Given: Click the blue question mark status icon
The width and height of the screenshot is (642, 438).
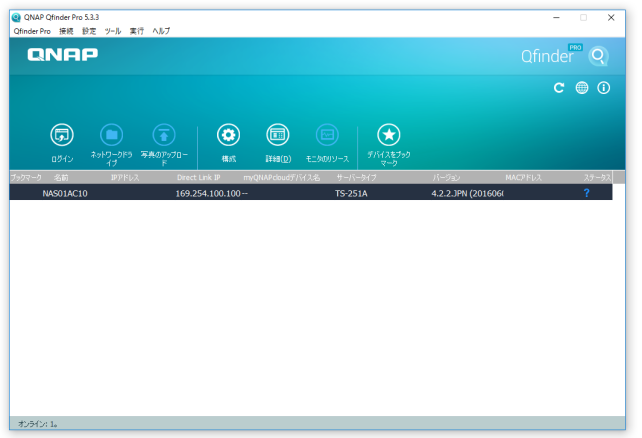Looking at the screenshot, I should (x=586, y=193).
